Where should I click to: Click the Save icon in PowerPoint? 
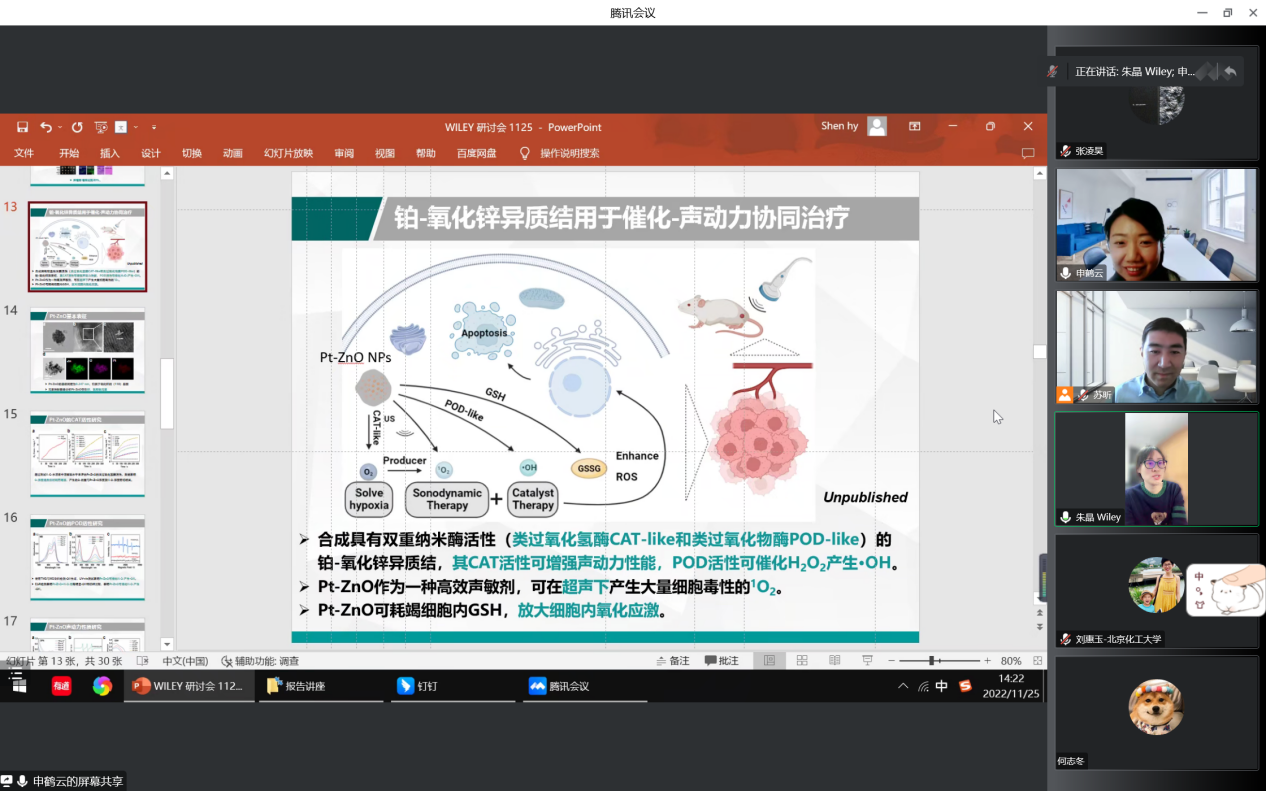[23, 127]
